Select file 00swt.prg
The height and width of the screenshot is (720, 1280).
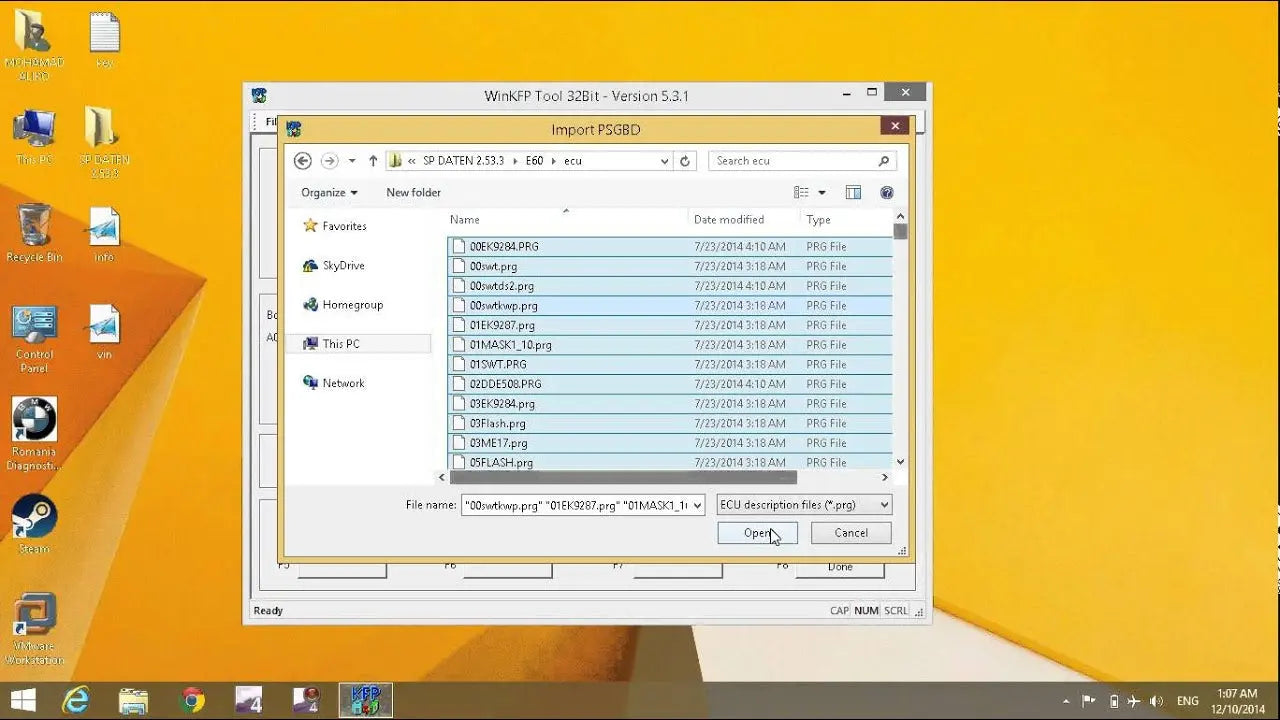tap(670, 266)
